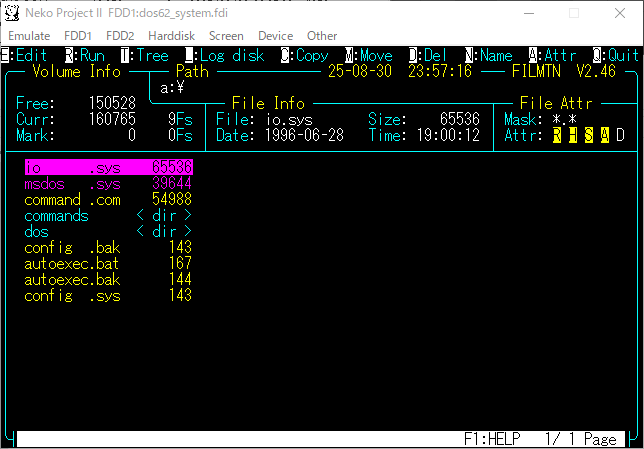Open the Other menu
644x449 pixels.
(322, 36)
